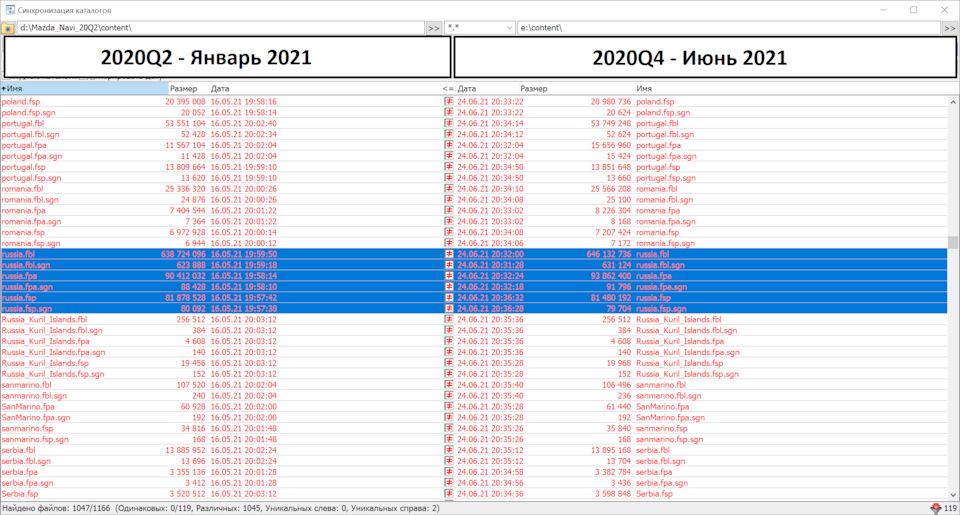Click the app icon in title bar
Screen dimensions: 960x515
(10, 10)
